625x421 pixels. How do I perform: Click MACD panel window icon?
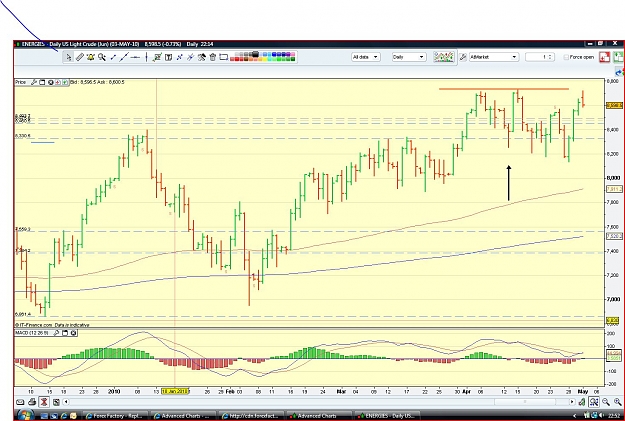coord(65,332)
